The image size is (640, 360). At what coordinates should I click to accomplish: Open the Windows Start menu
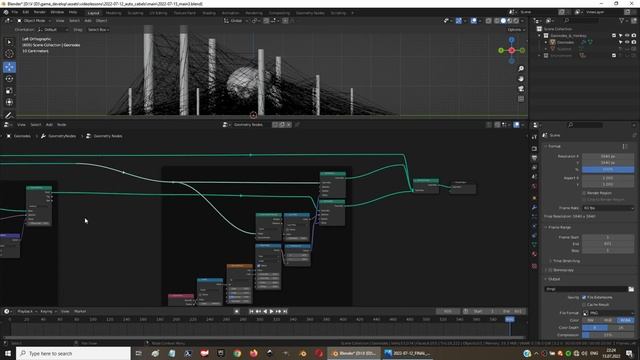8,353
